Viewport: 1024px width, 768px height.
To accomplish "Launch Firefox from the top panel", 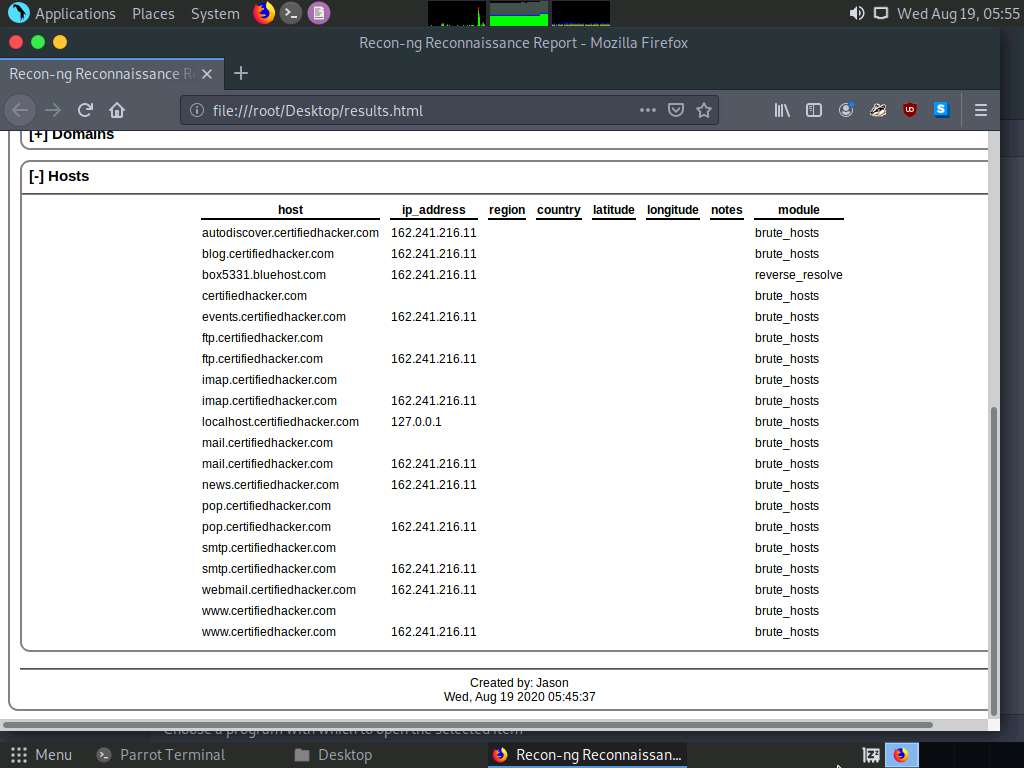I will coord(264,13).
